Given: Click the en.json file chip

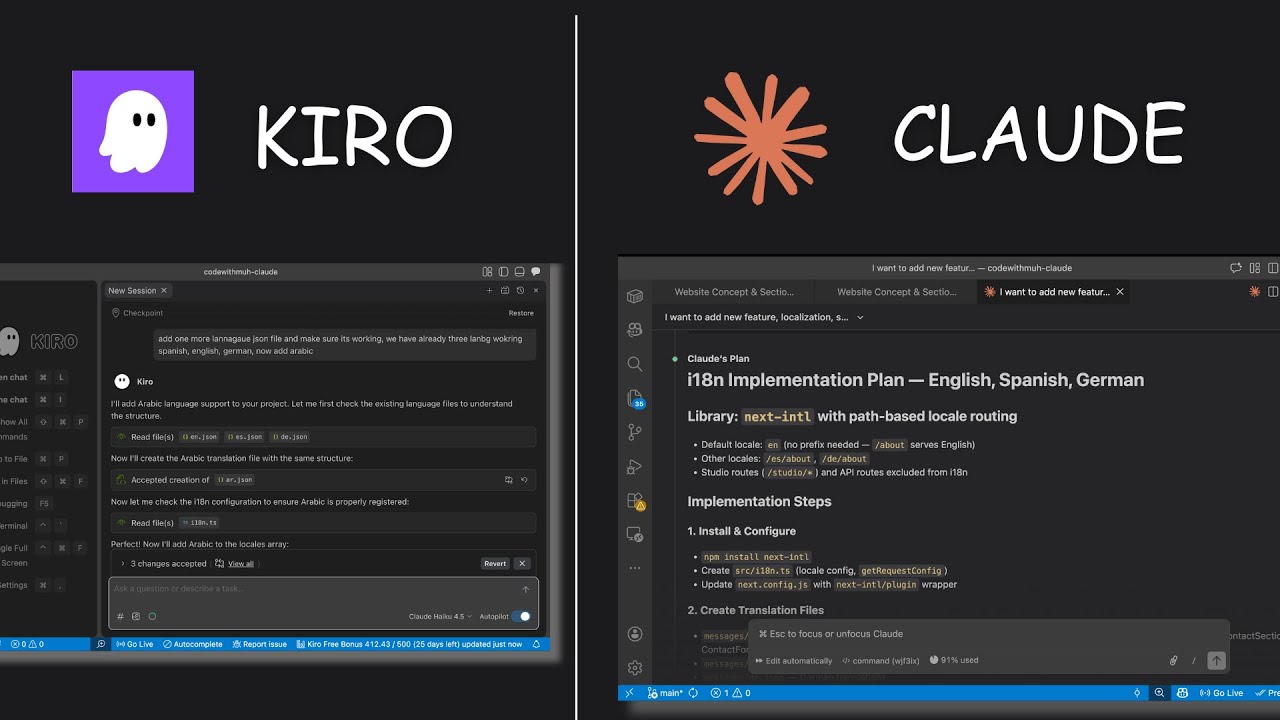Looking at the screenshot, I should coord(199,437).
